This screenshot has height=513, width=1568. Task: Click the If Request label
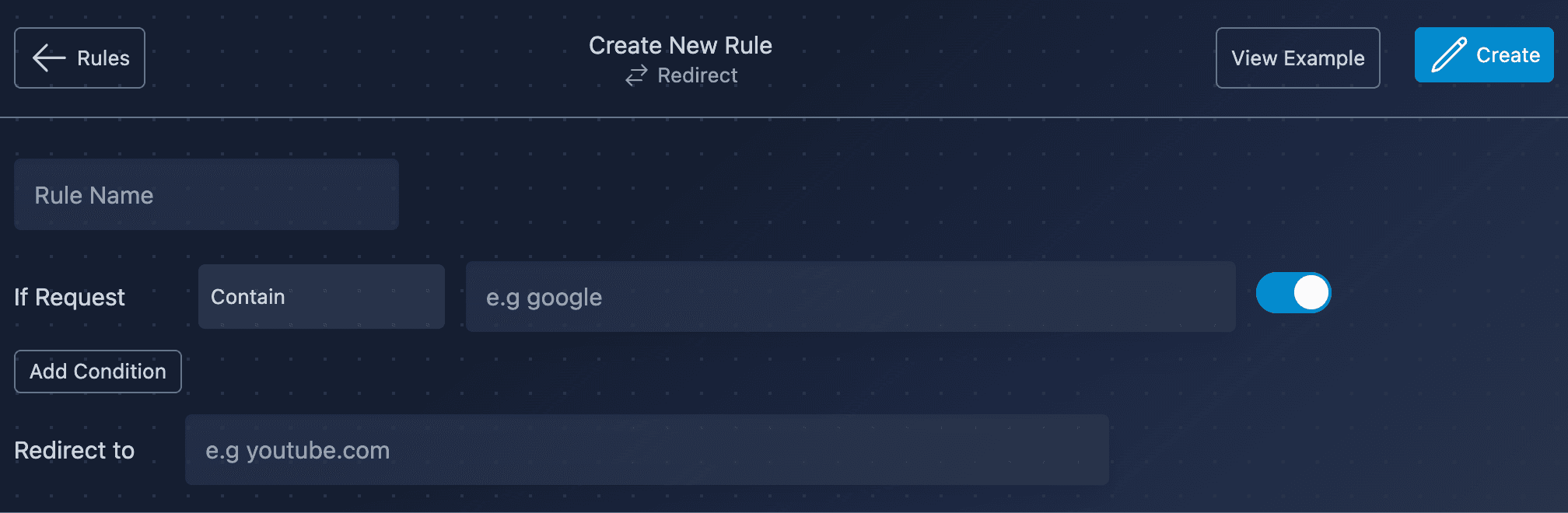point(69,297)
